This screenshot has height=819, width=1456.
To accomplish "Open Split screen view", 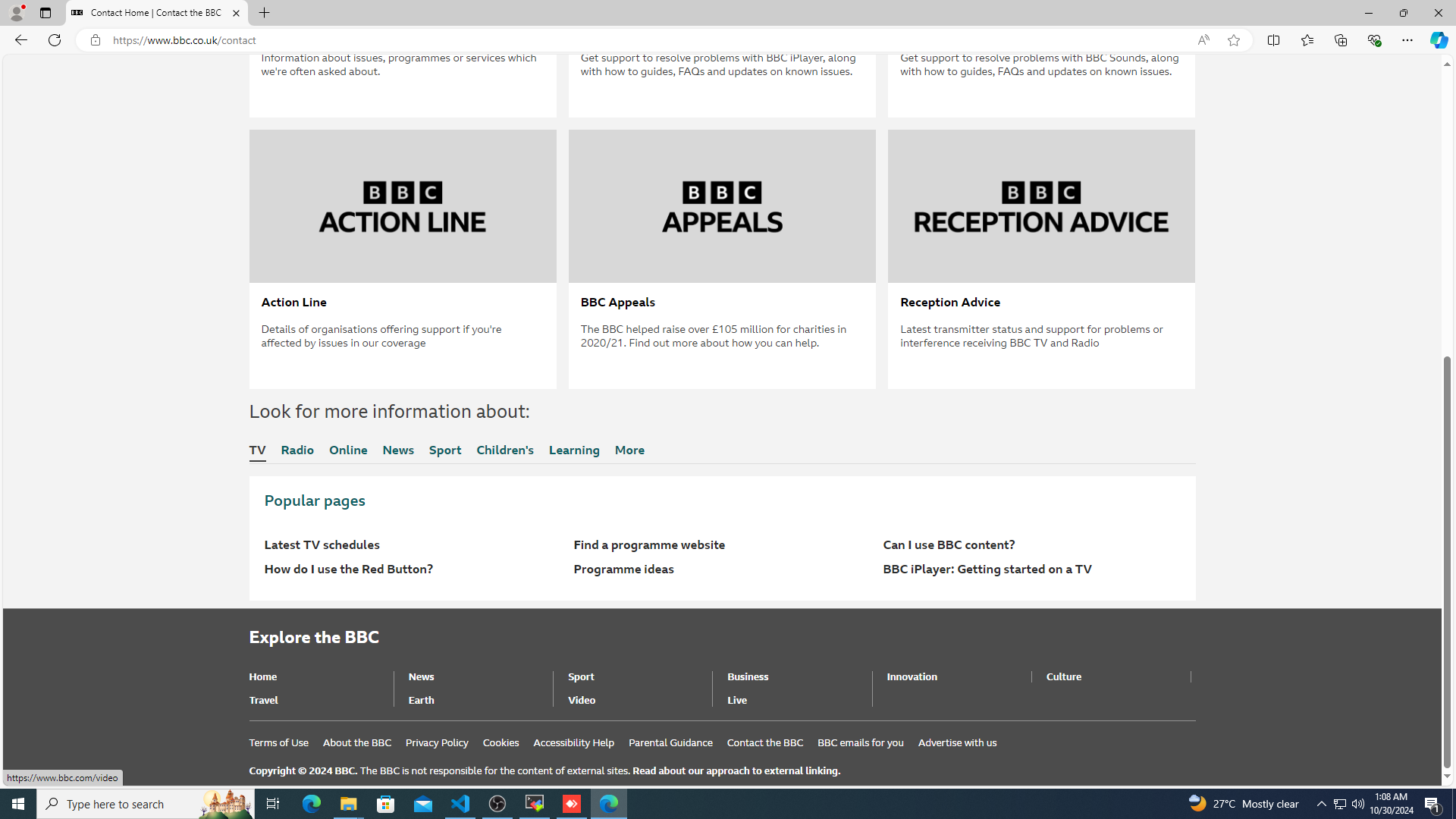I will (1274, 40).
